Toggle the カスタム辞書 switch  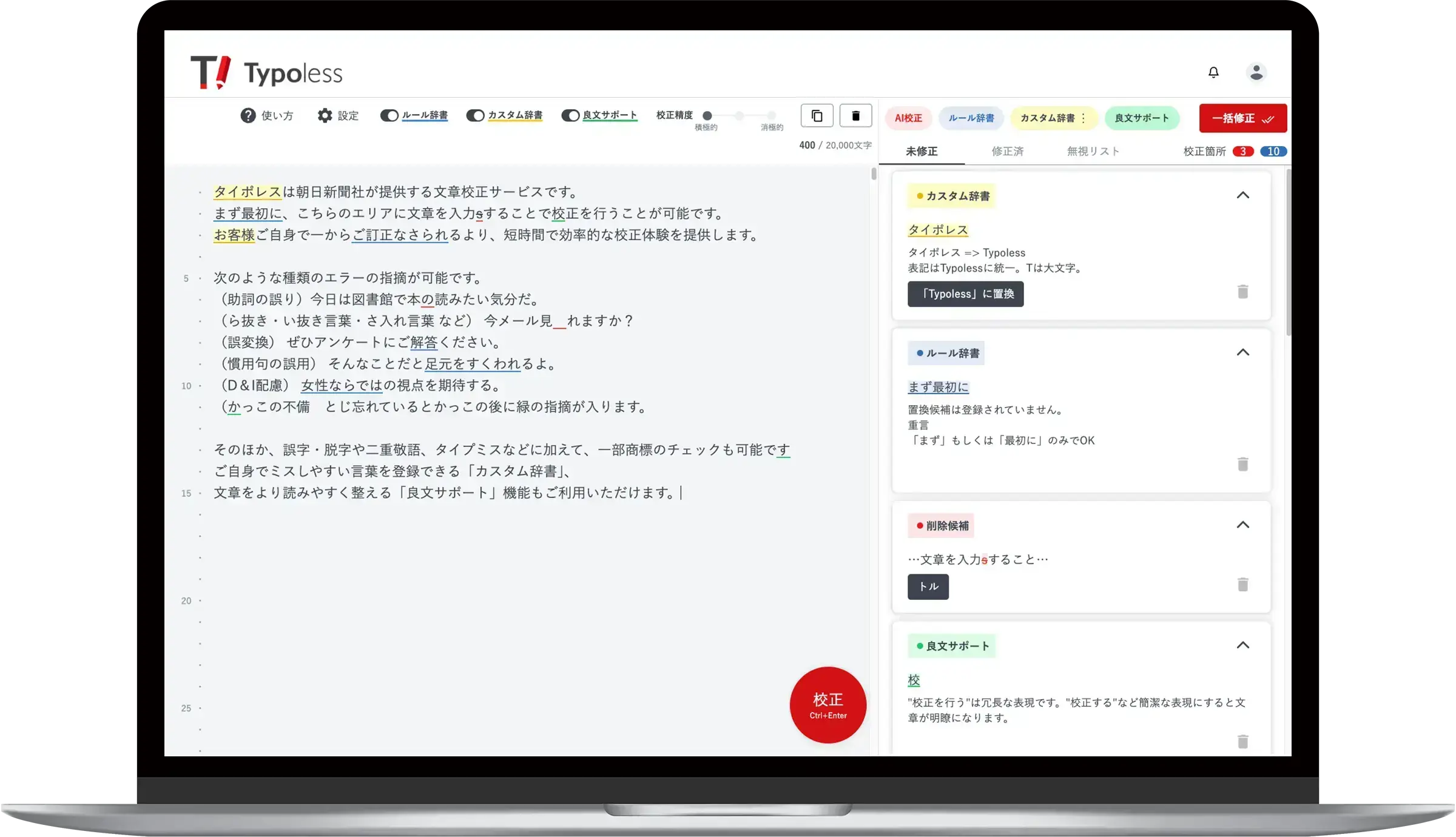tap(475, 115)
